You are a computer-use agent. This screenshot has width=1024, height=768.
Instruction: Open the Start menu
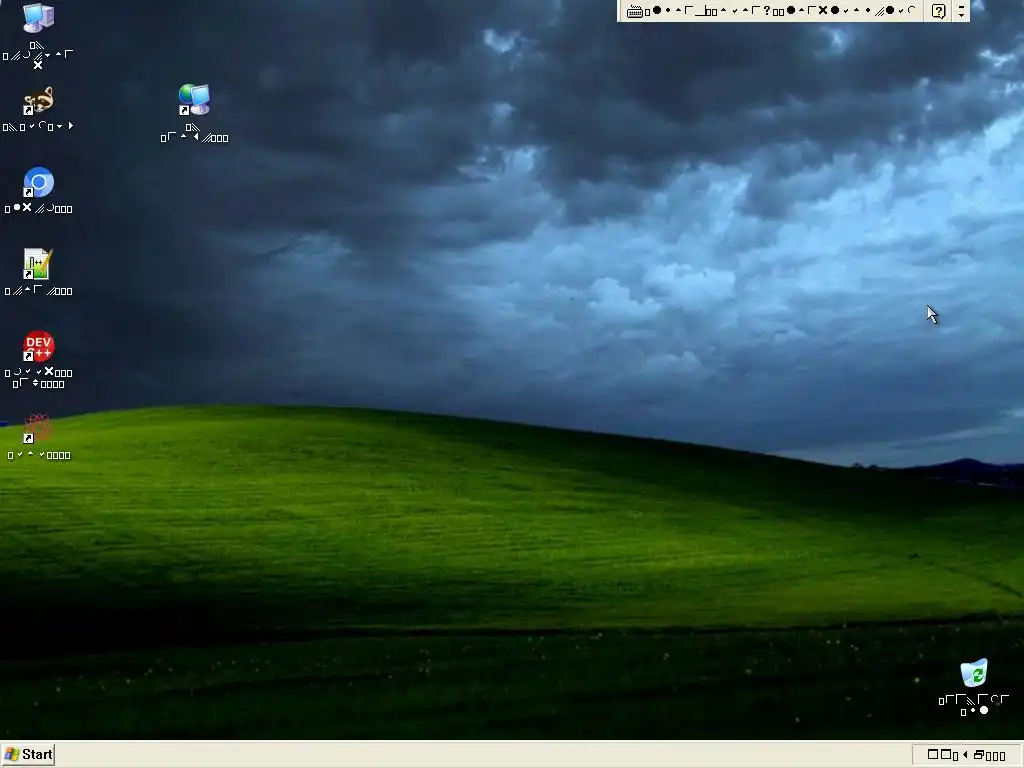[27, 755]
